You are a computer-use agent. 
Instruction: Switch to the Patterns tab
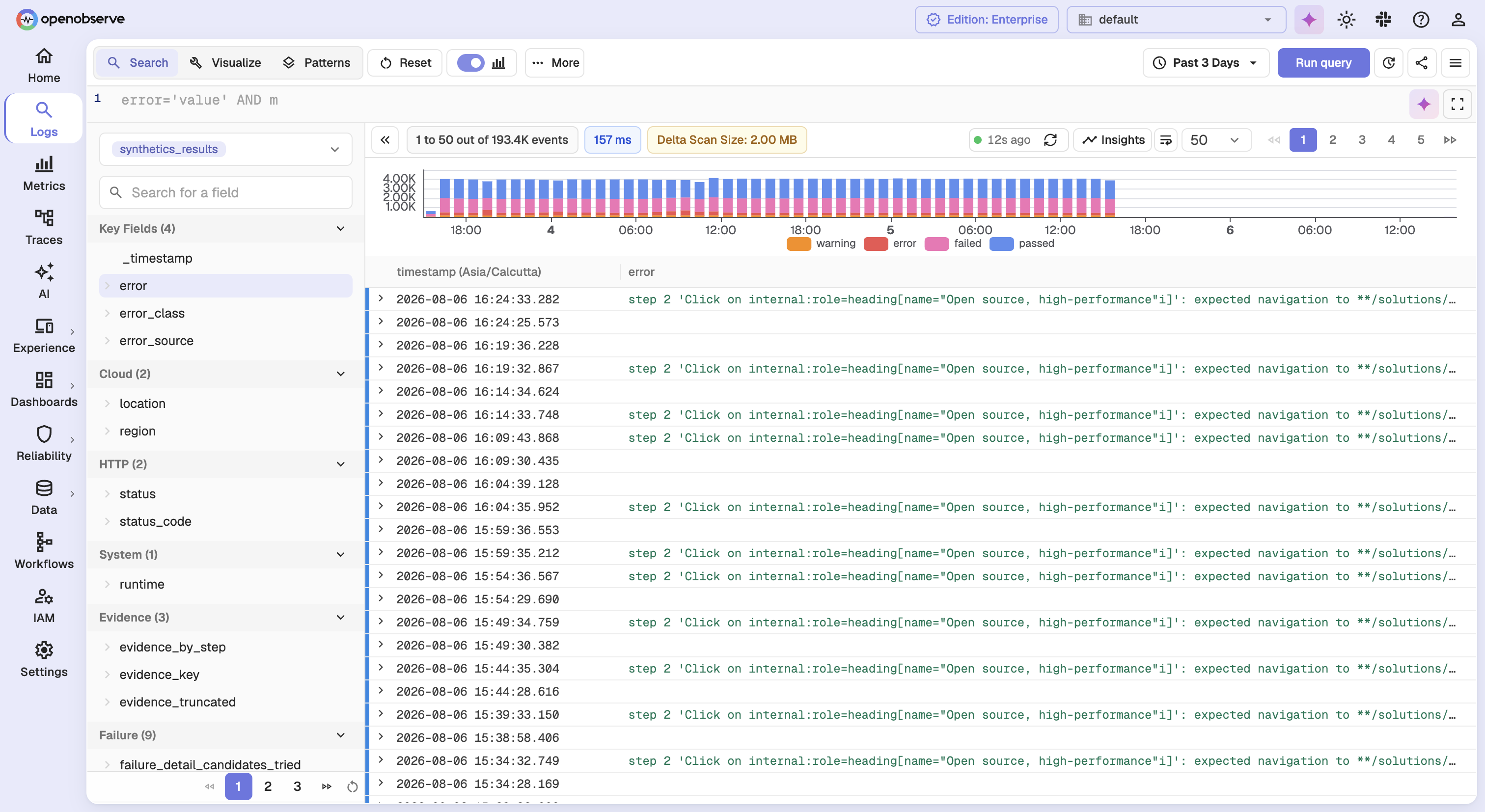tap(316, 63)
